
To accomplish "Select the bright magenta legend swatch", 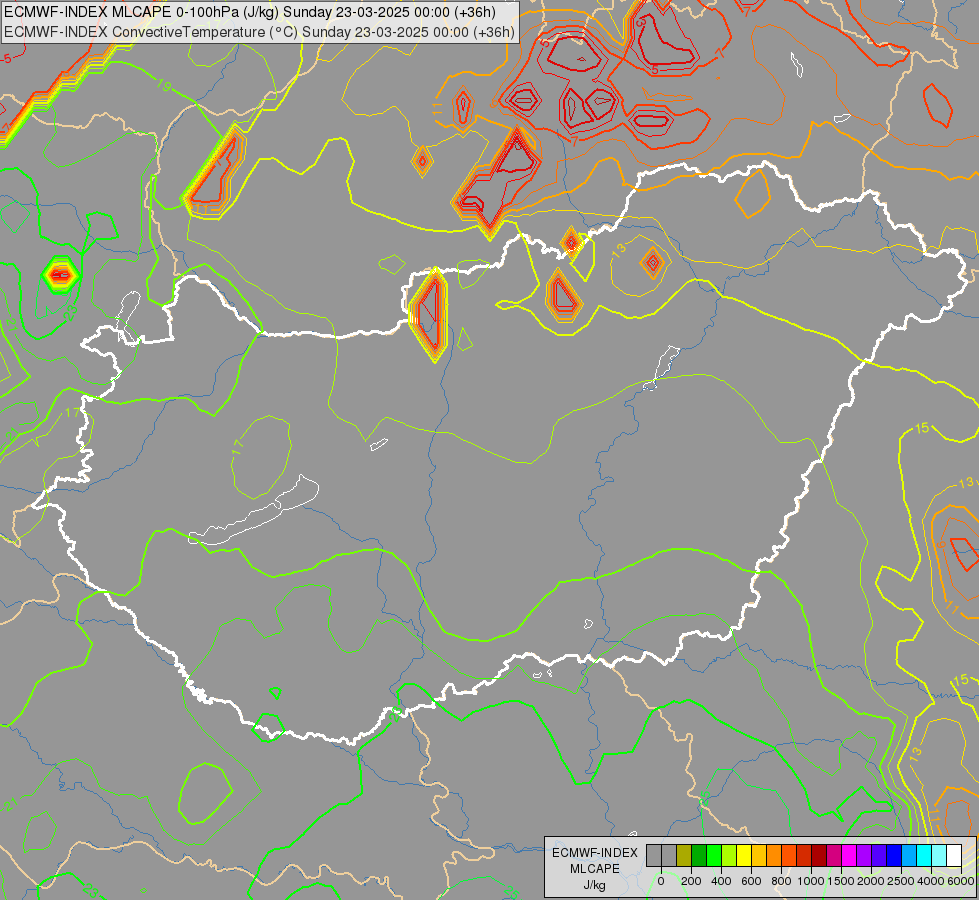I will [850, 855].
